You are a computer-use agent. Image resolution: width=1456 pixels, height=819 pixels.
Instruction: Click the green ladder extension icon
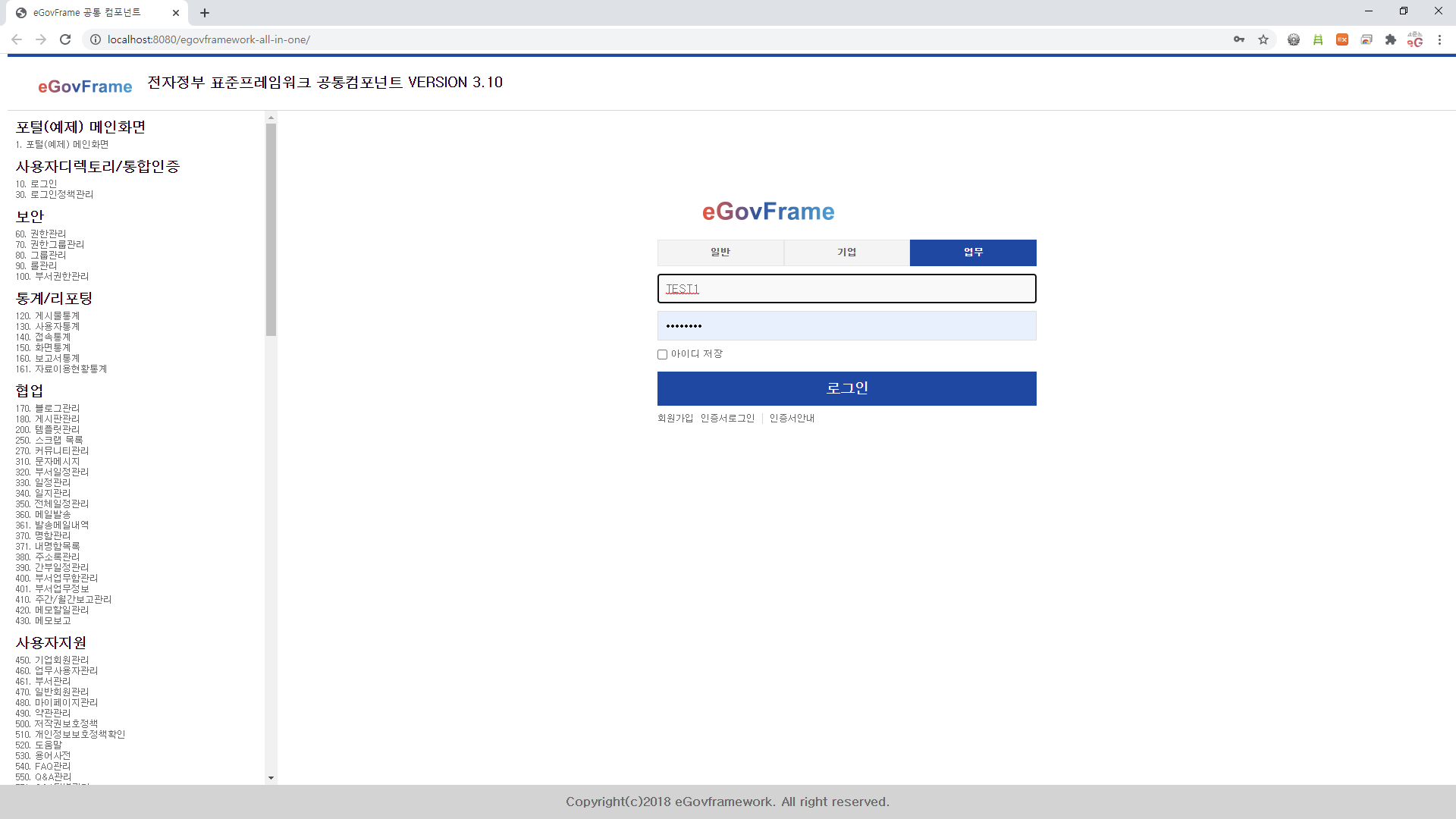[x=1318, y=39]
